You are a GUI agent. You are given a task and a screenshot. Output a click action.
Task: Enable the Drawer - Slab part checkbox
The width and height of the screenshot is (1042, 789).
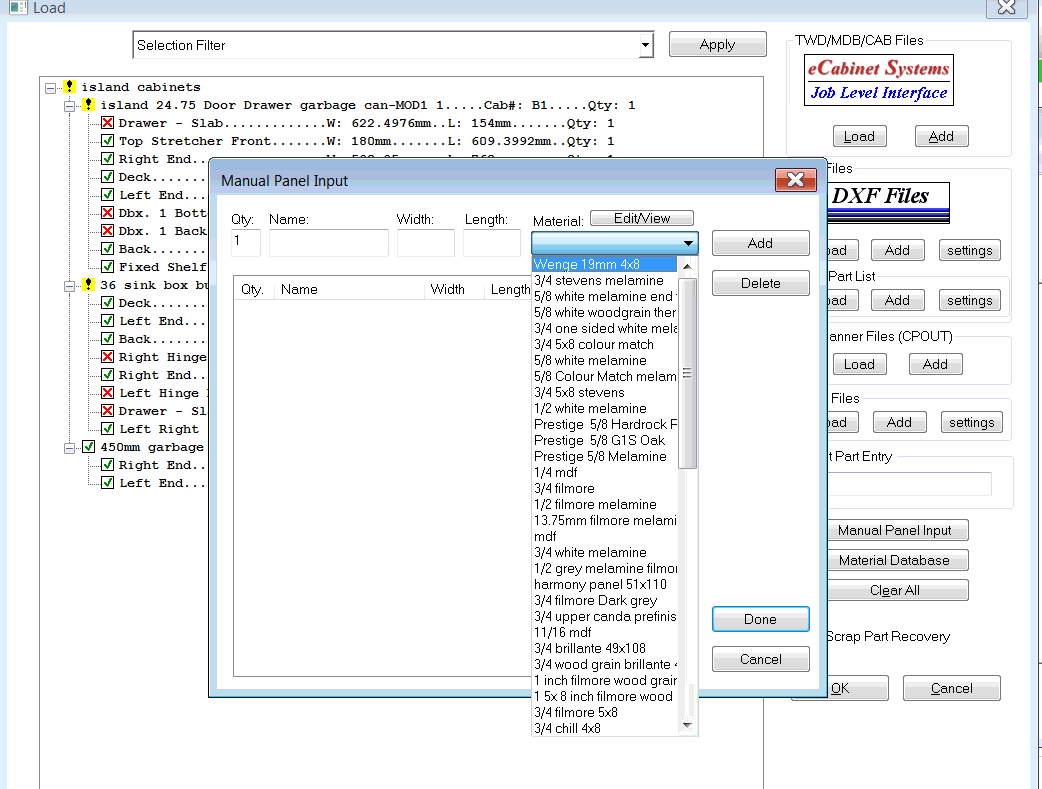[107, 123]
